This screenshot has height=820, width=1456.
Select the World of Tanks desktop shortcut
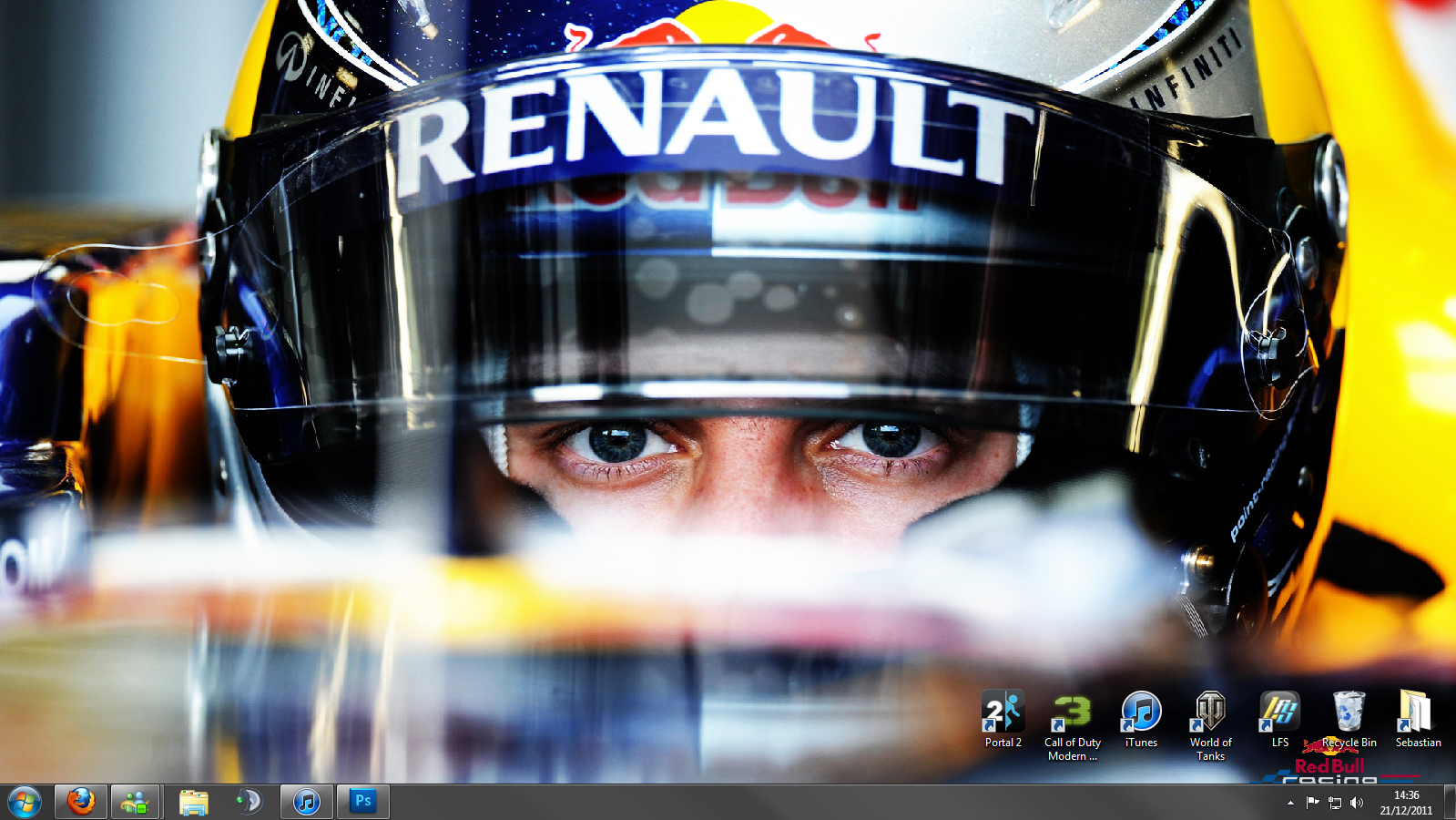[1210, 726]
